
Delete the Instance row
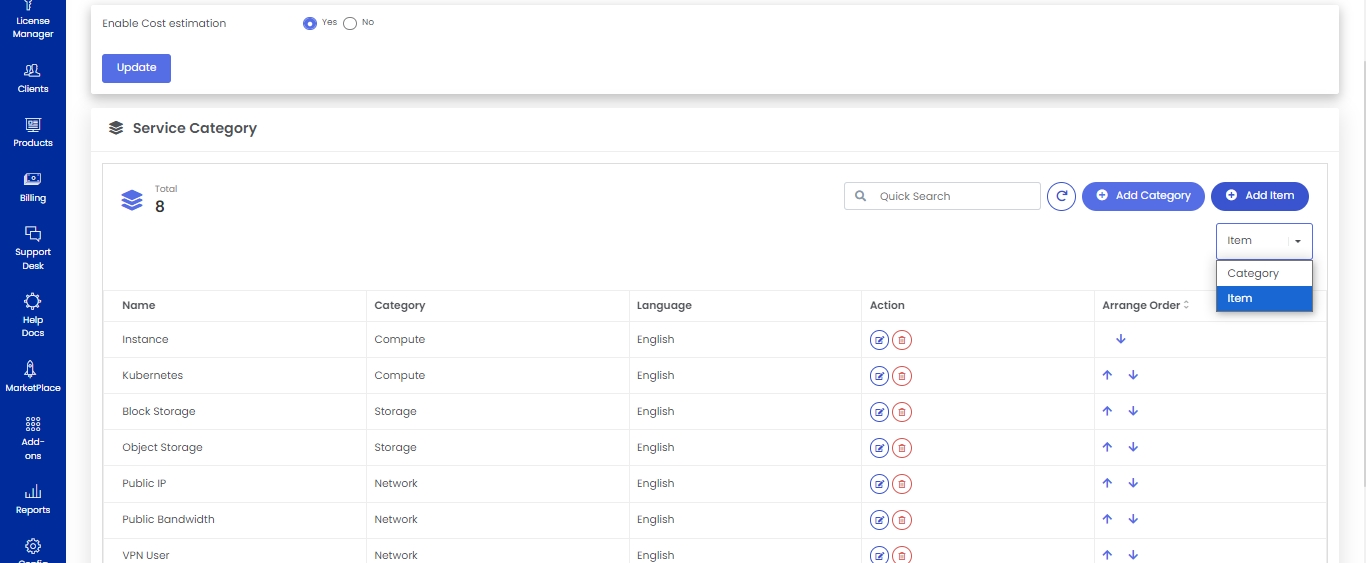[x=902, y=340]
